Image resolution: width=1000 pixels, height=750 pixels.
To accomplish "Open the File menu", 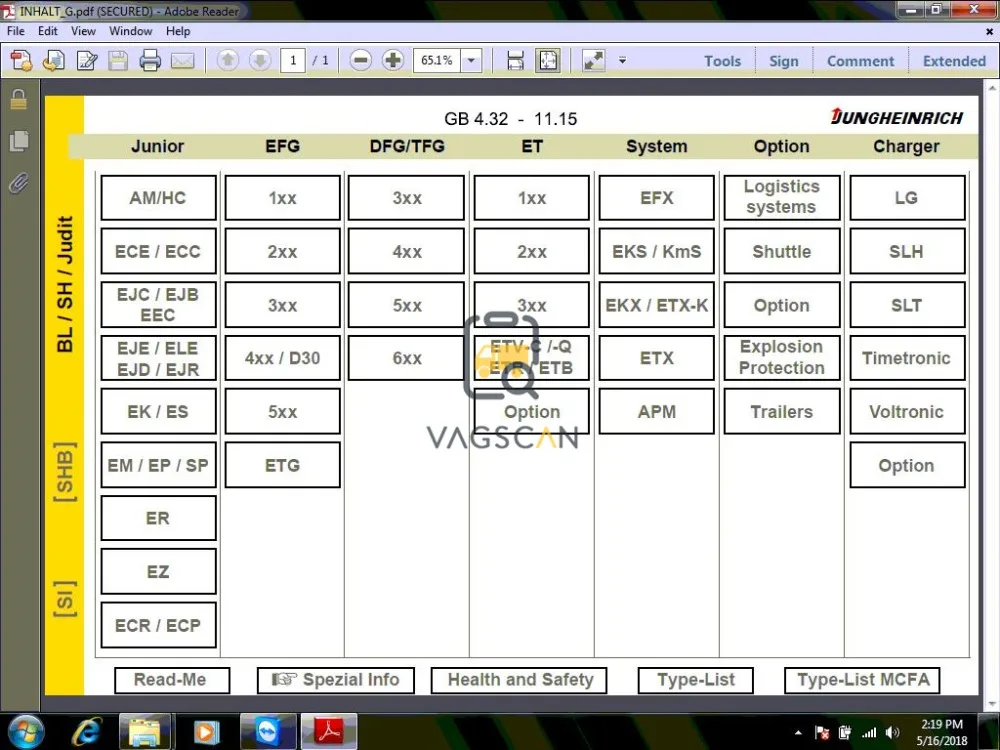I will [16, 31].
